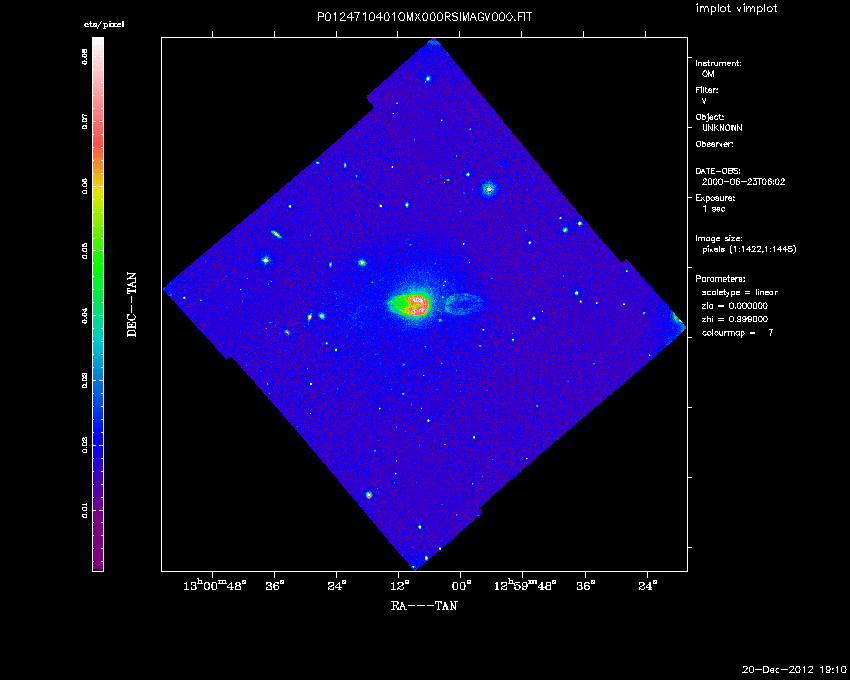The width and height of the screenshot is (850, 680).
Task: Click the 0.05 colorbar scale label
Action: pyautogui.click(x=85, y=251)
